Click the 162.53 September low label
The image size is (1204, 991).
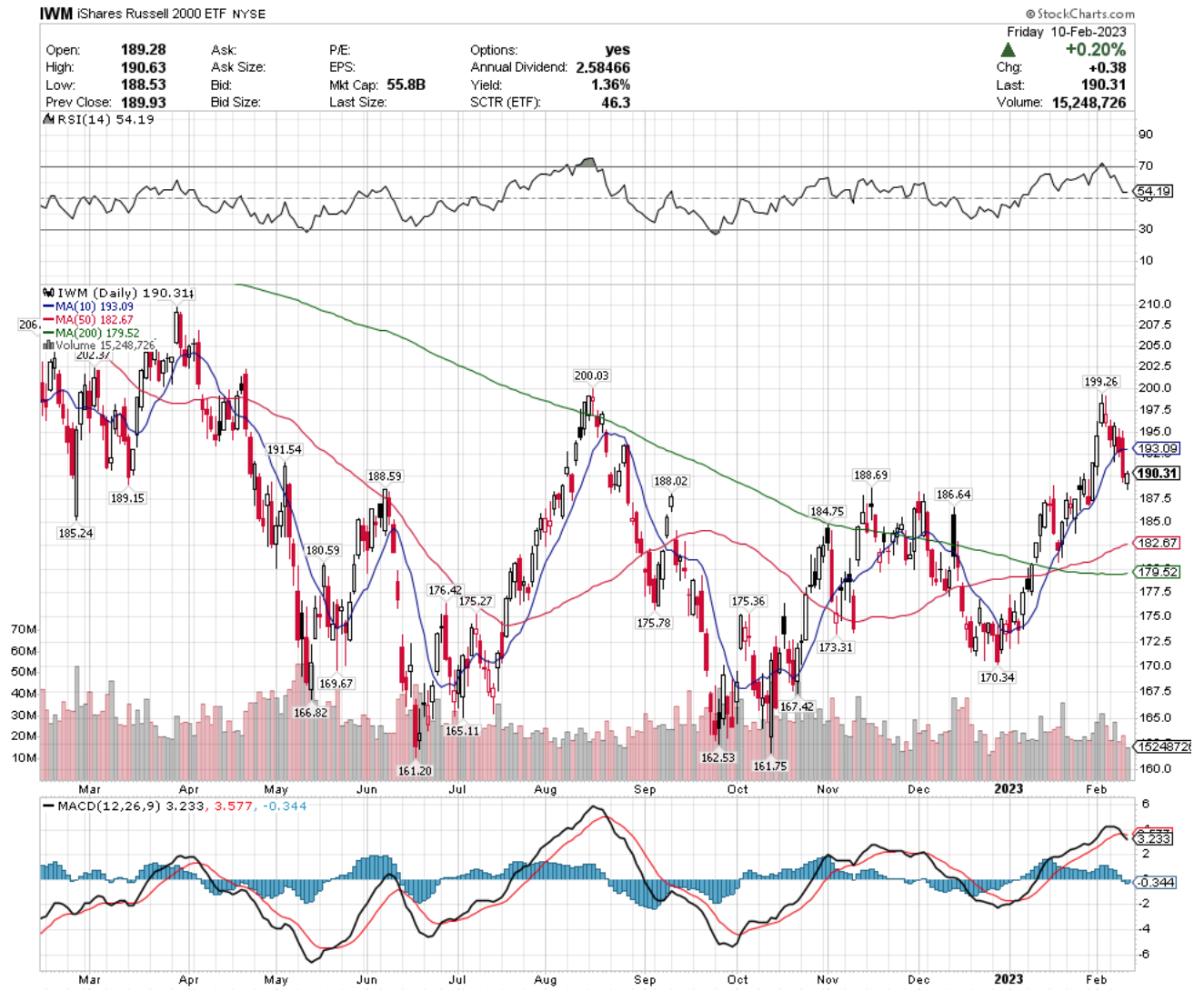717,757
